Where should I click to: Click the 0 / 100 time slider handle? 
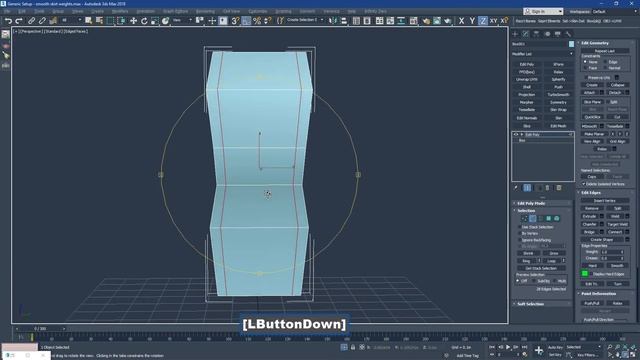(40, 329)
